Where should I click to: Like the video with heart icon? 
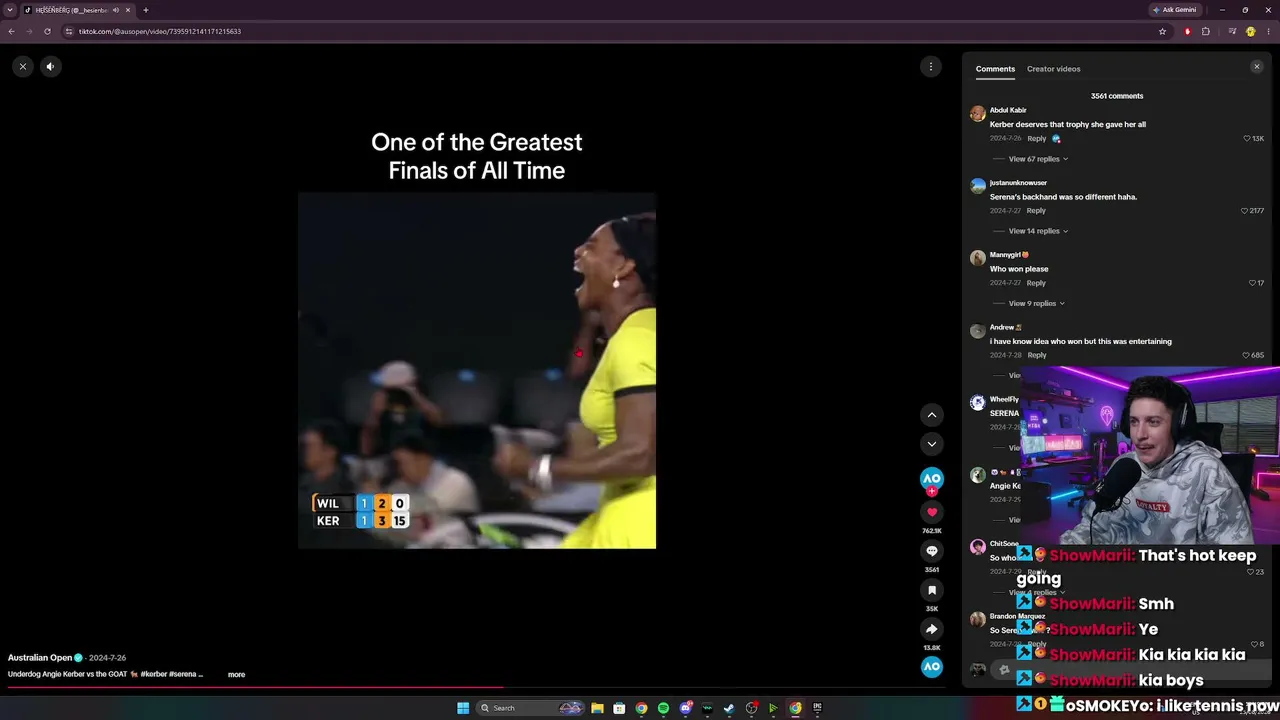(x=932, y=512)
